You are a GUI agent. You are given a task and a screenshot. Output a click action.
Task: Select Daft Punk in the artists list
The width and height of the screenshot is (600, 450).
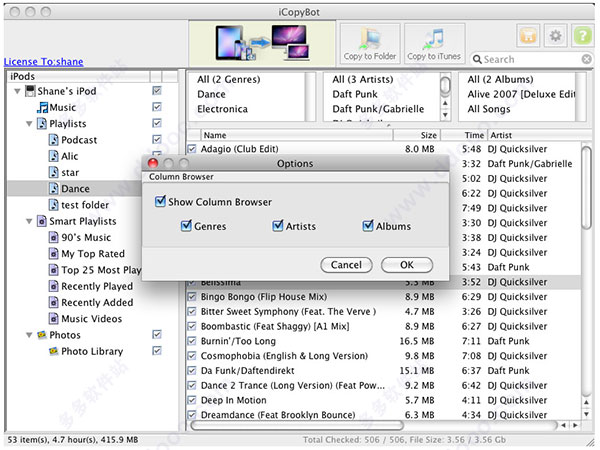click(355, 94)
